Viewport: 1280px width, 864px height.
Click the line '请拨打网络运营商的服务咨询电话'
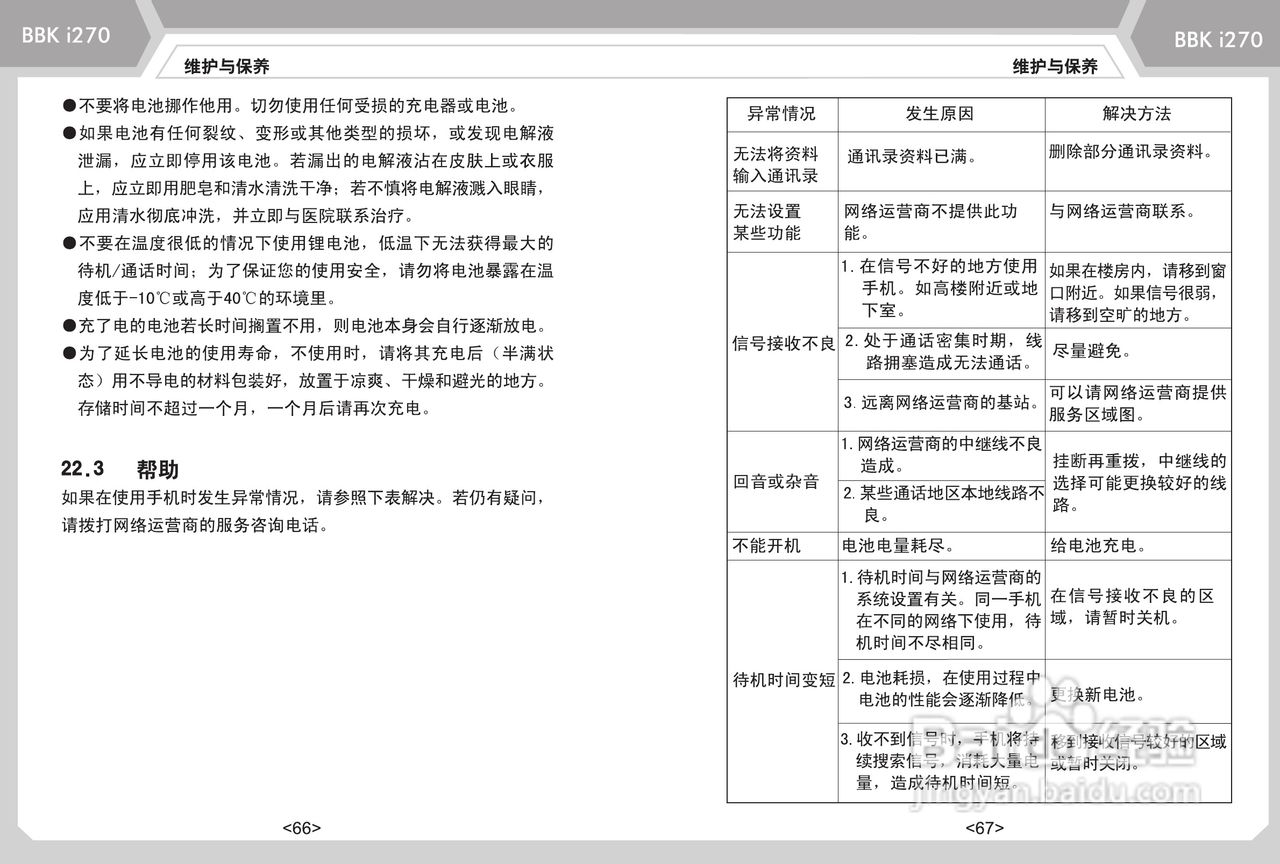[x=195, y=525]
